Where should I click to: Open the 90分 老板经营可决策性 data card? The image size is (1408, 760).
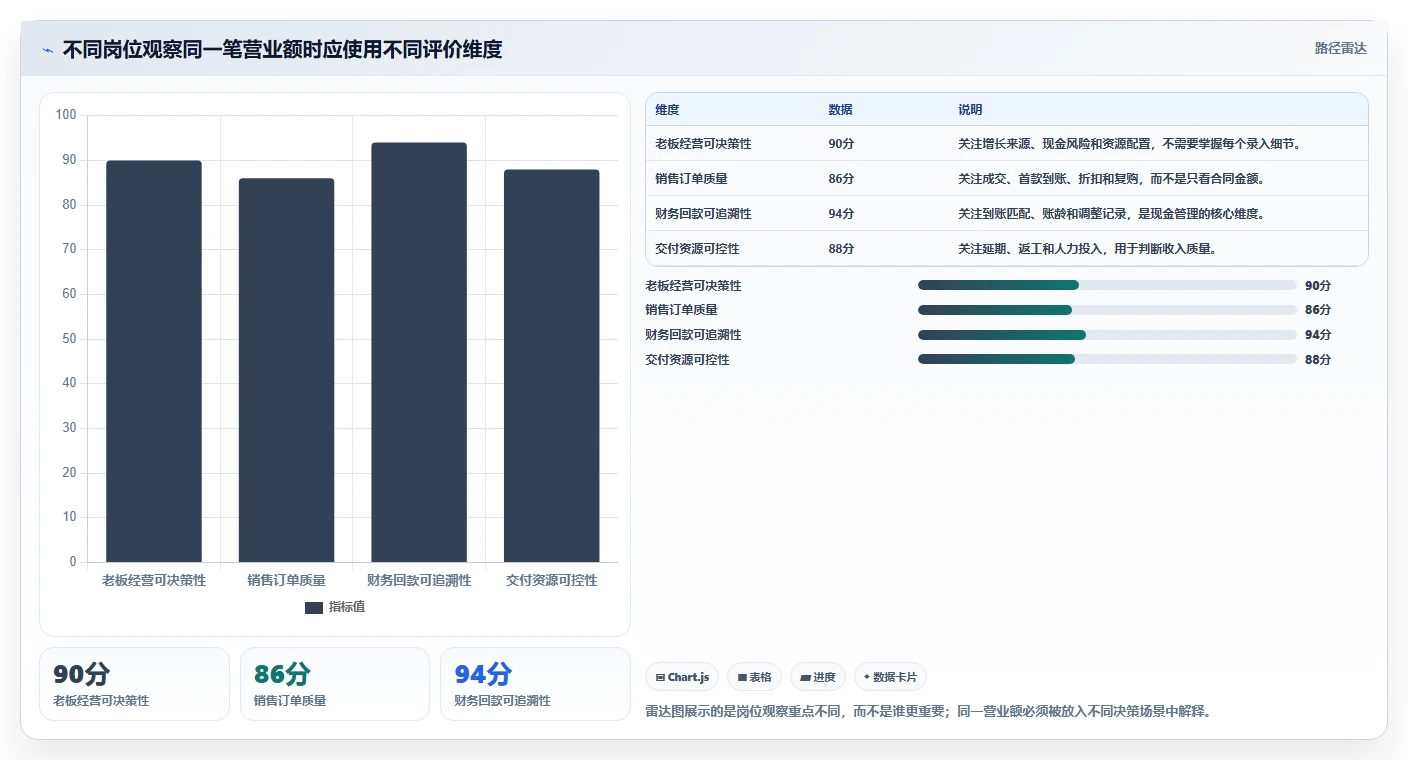pyautogui.click(x=134, y=684)
